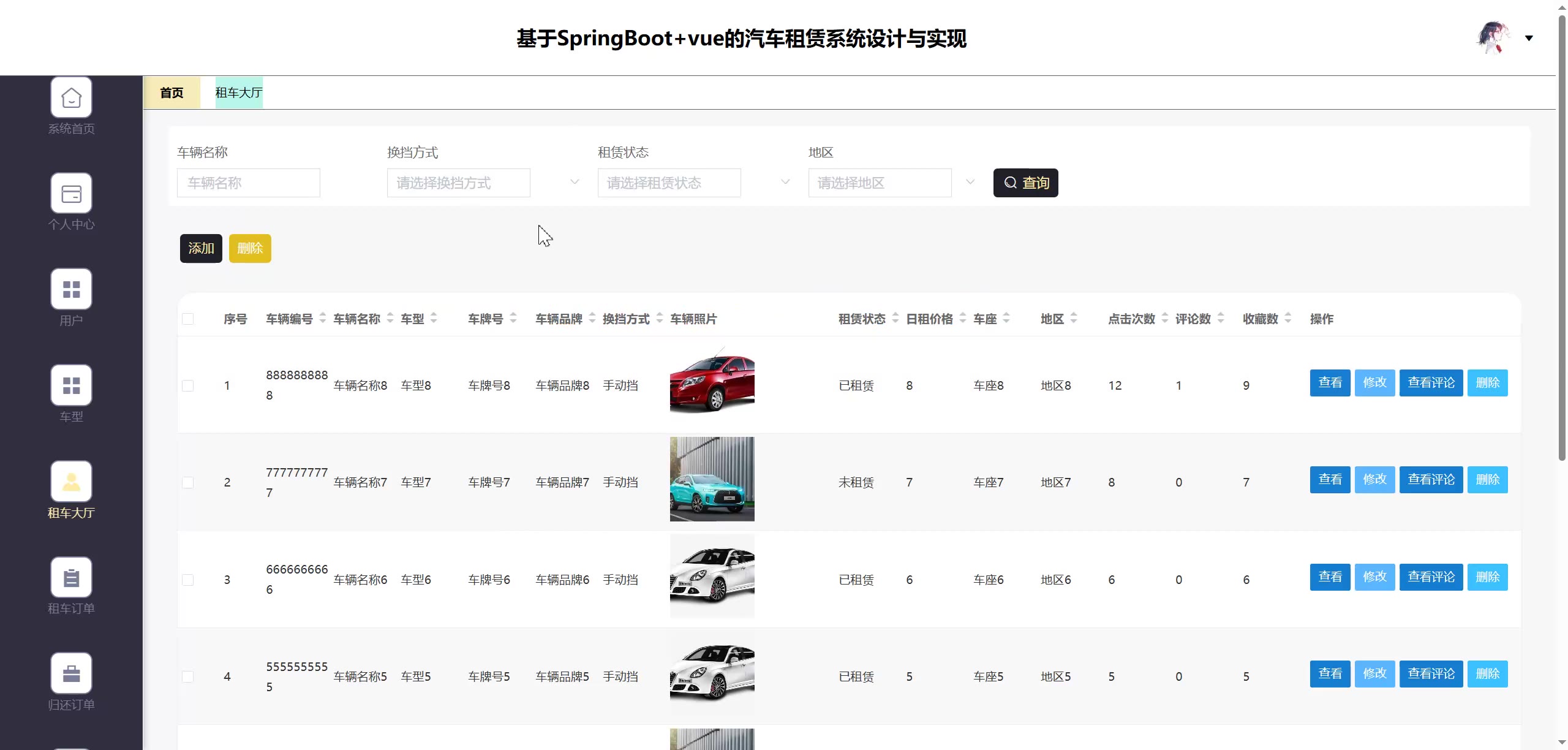Open the 车型 sidebar icon
This screenshot has height=750, width=1568.
[71, 385]
